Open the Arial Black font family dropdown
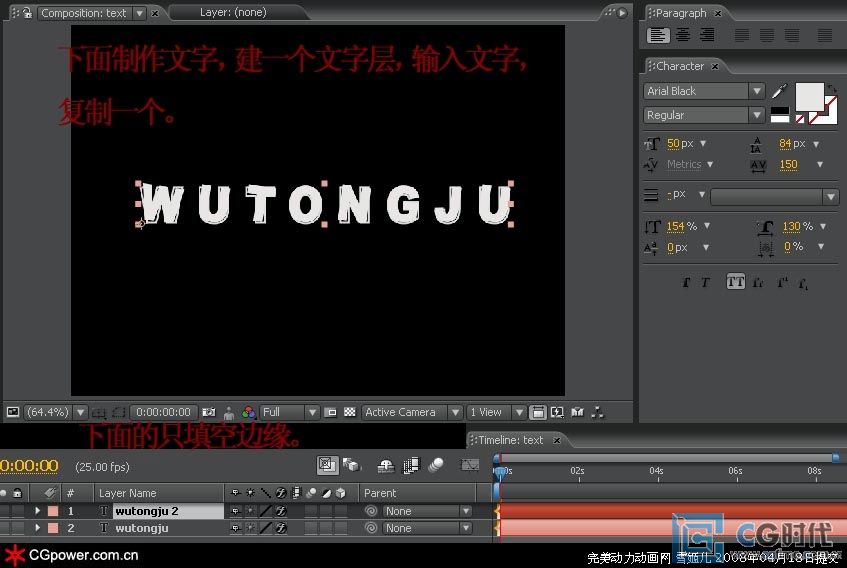Viewport: 847px width, 568px height. coord(757,91)
